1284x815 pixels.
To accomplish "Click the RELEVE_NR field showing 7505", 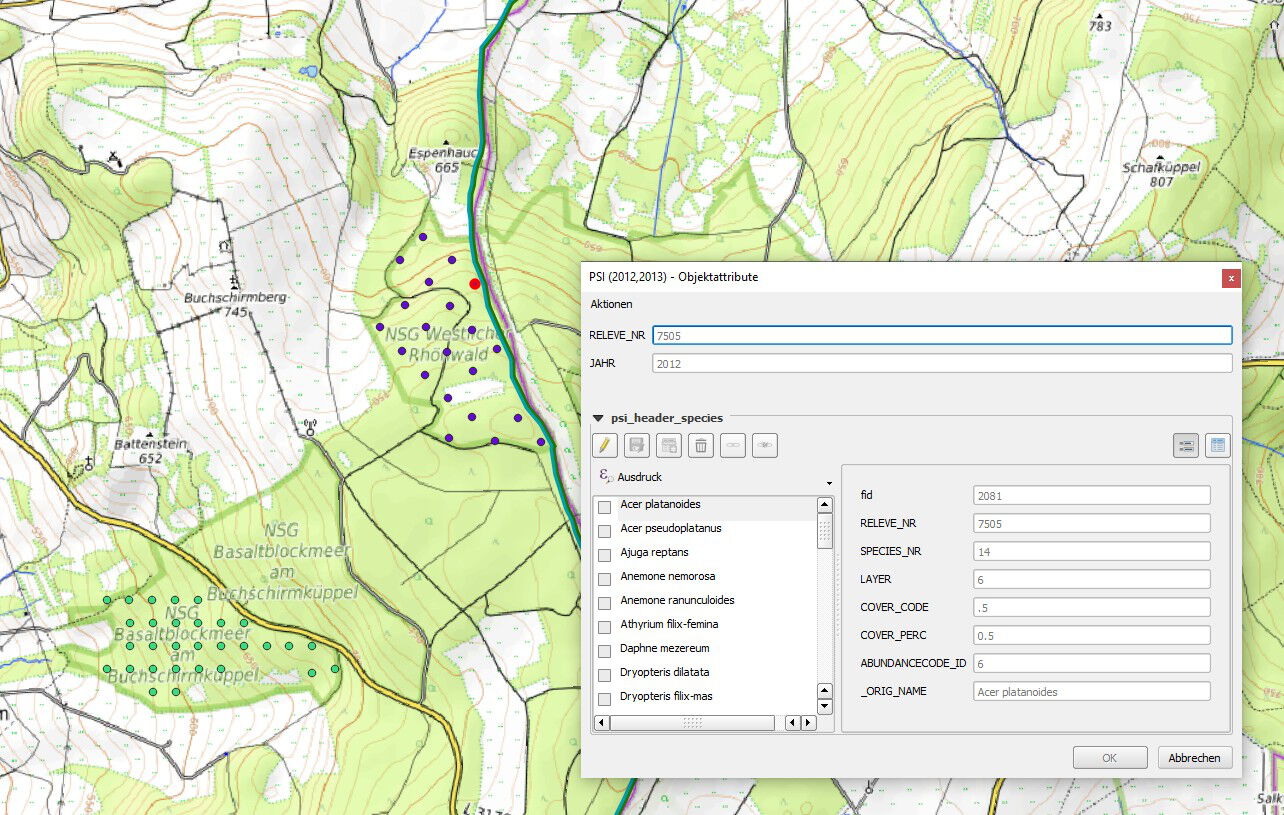I will [941, 335].
